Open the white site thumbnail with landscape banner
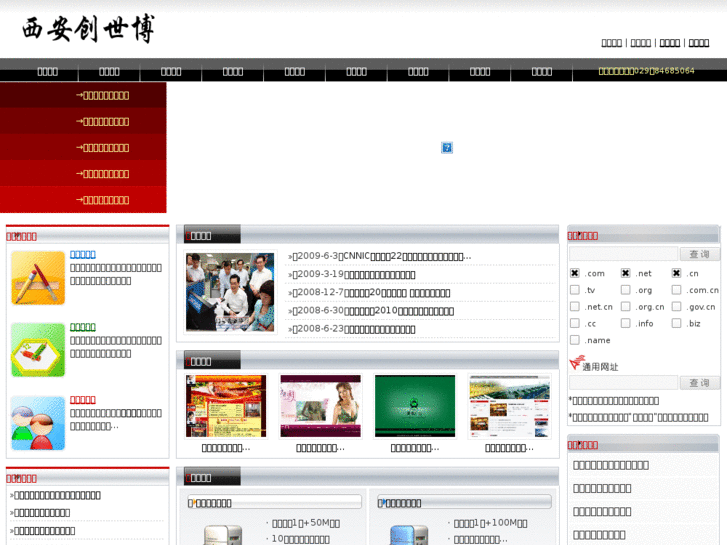The height and width of the screenshot is (545, 727). [x=510, y=406]
